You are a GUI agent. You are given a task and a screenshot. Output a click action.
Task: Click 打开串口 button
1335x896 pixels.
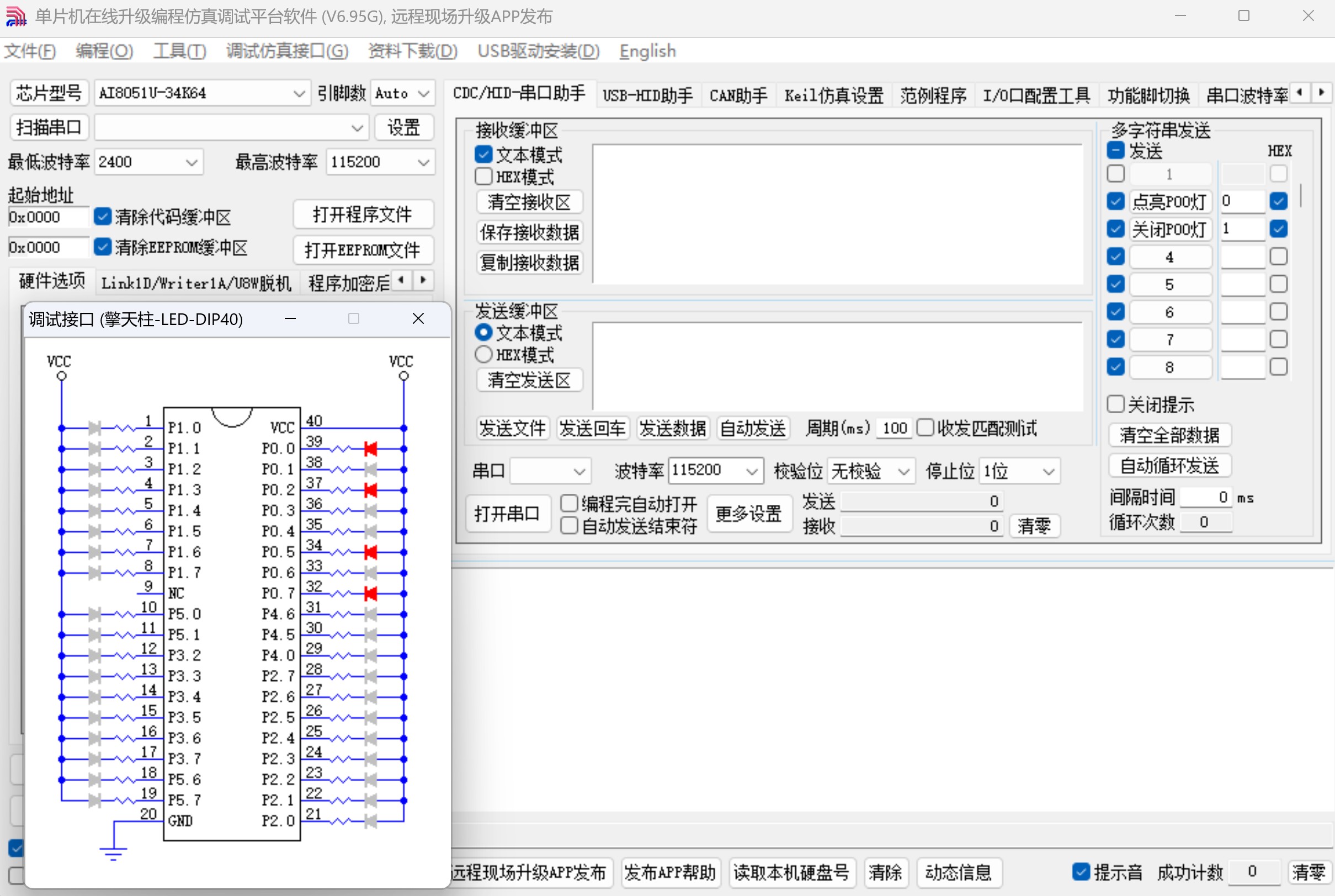(x=508, y=514)
